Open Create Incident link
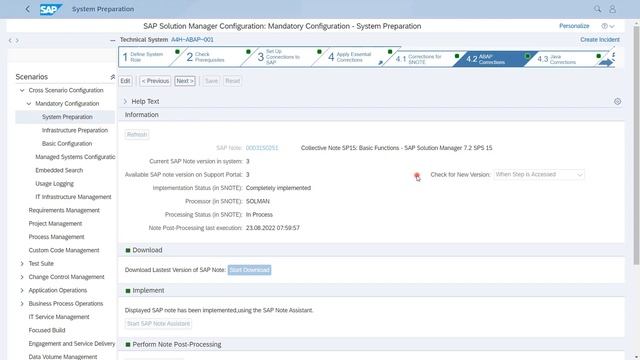Screen dimensions: 640x360 [600, 40]
